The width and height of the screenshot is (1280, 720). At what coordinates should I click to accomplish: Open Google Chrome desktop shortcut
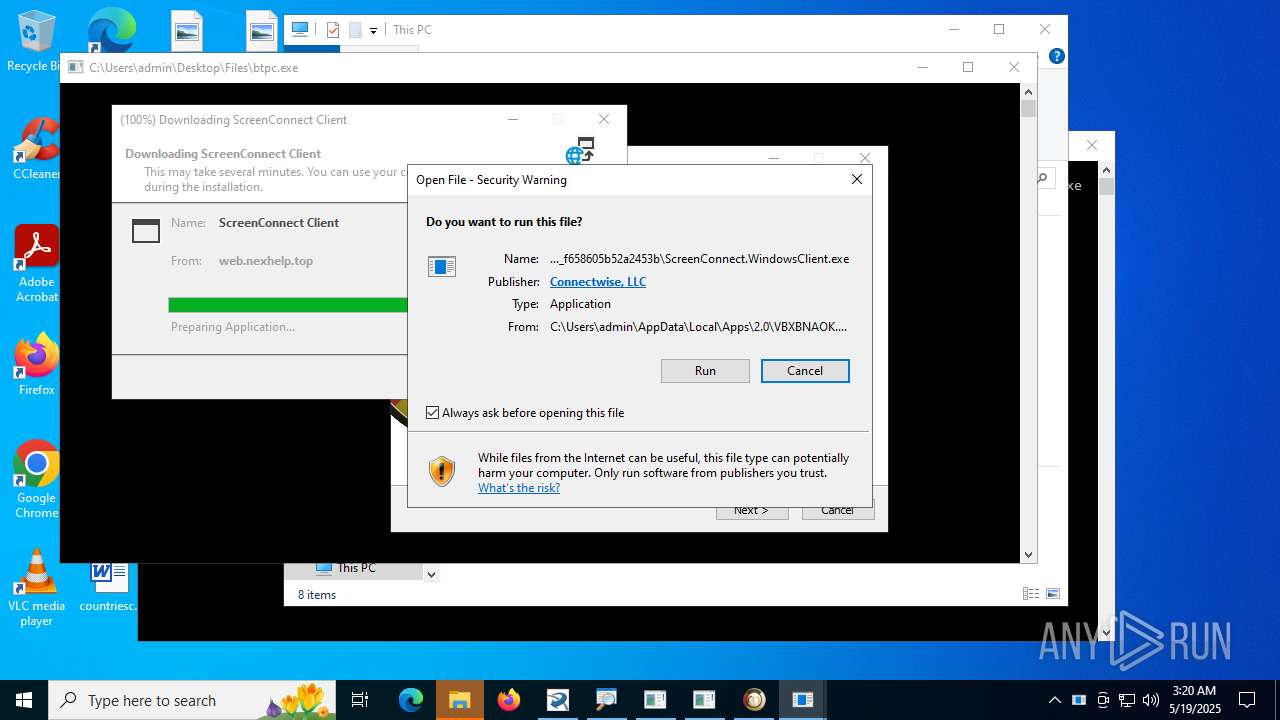(36, 480)
